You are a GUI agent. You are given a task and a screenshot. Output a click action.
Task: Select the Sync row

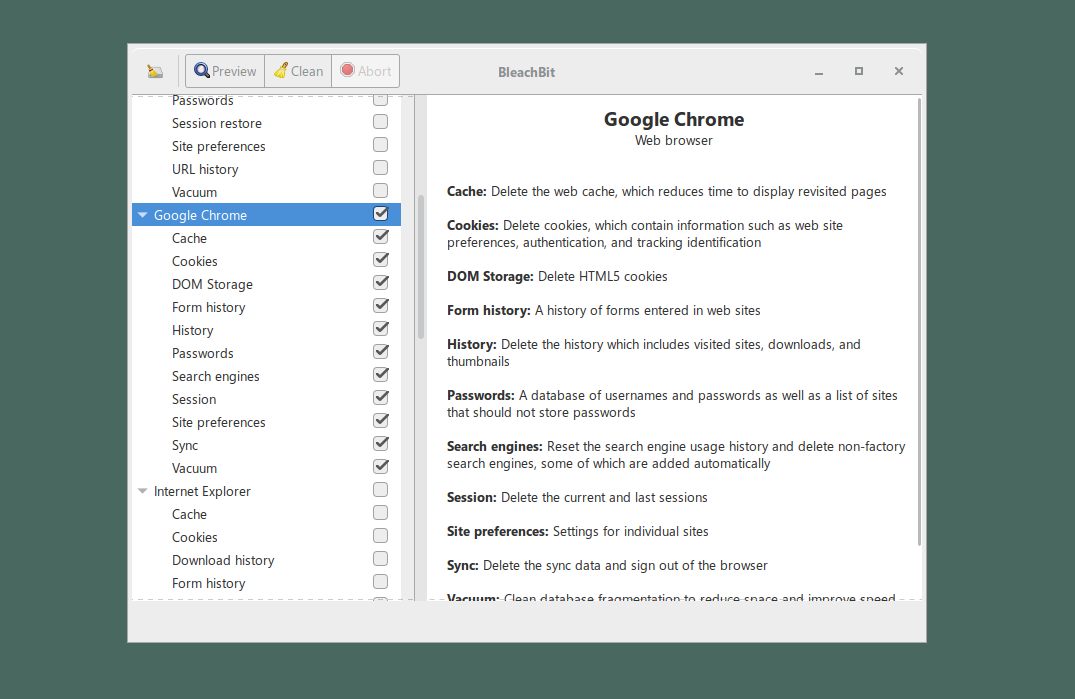click(266, 445)
